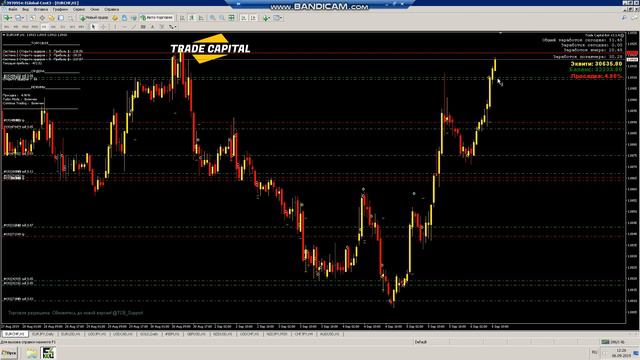Select the crosshair tool
This screenshot has height=360, width=640.
[103, 27]
